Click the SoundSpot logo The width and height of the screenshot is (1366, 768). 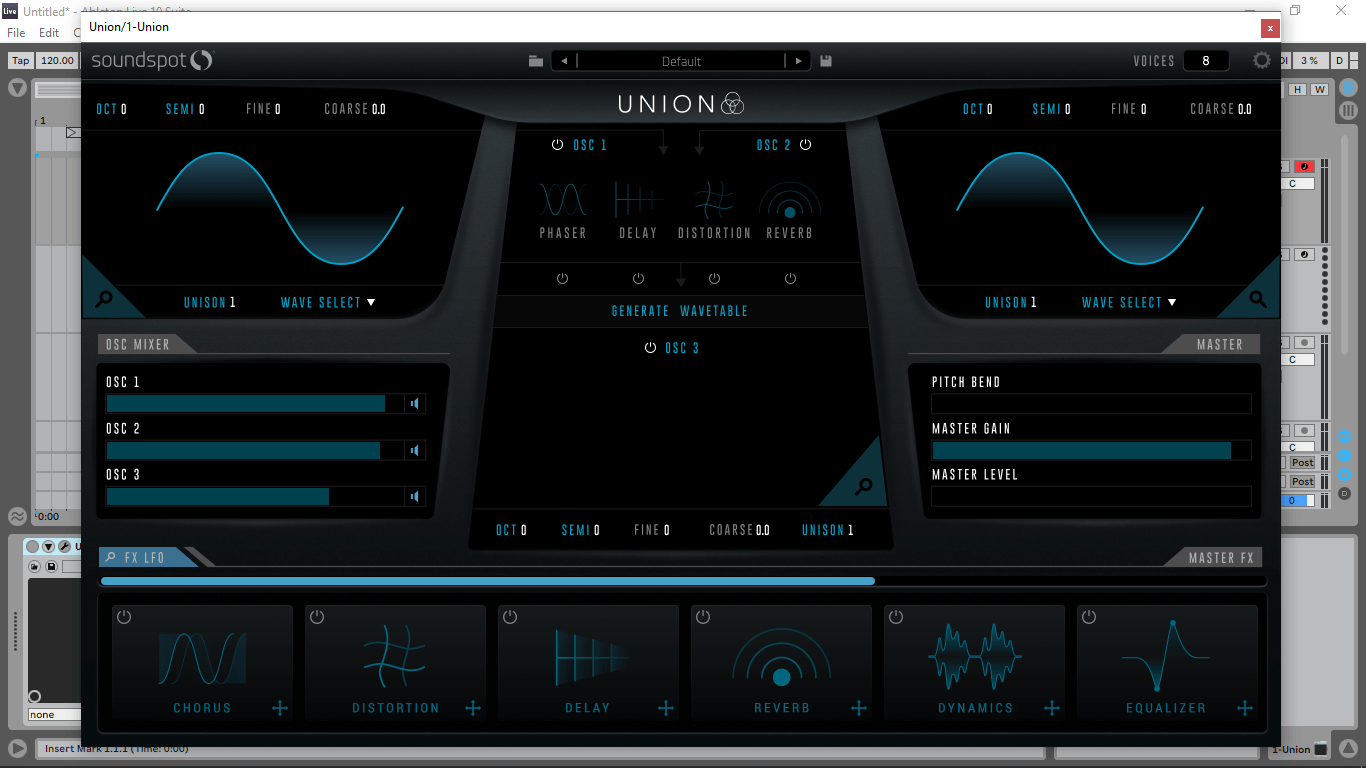pos(152,60)
